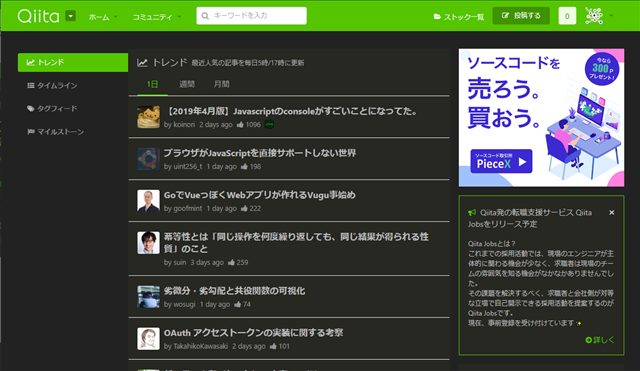Screen dimensions: 640x371
Task: Click the search magnifier icon
Action: pos(205,16)
